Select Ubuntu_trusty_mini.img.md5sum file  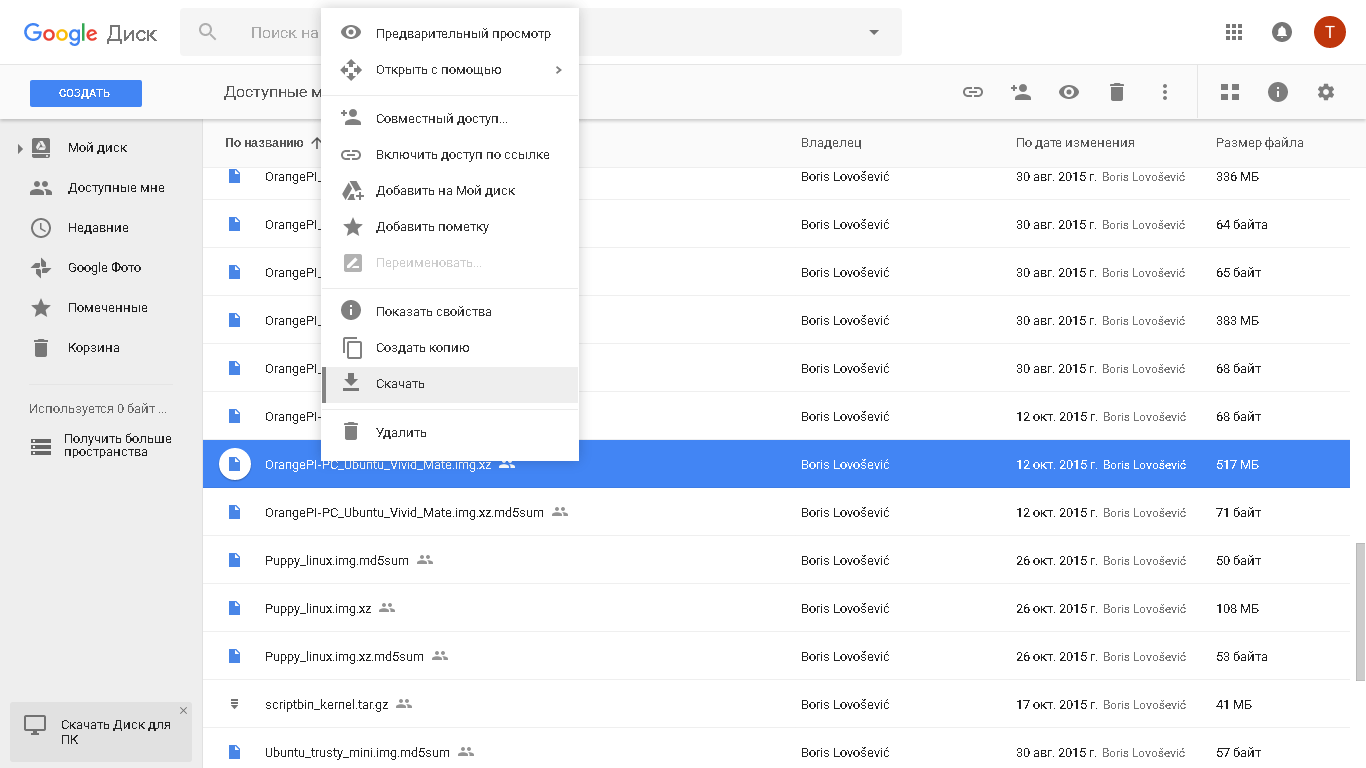[776, 750]
